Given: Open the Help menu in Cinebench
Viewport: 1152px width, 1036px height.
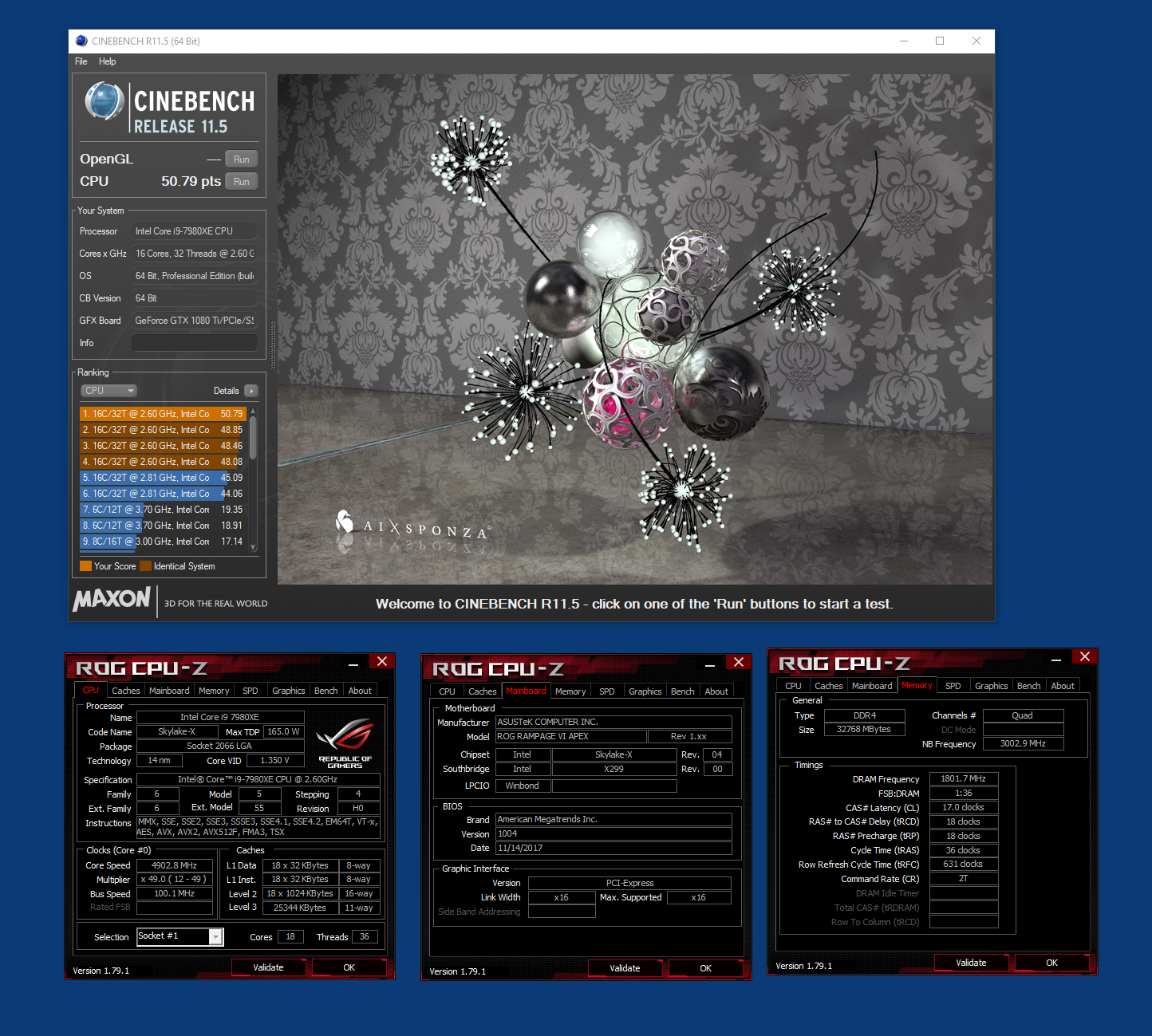Looking at the screenshot, I should 108,61.
